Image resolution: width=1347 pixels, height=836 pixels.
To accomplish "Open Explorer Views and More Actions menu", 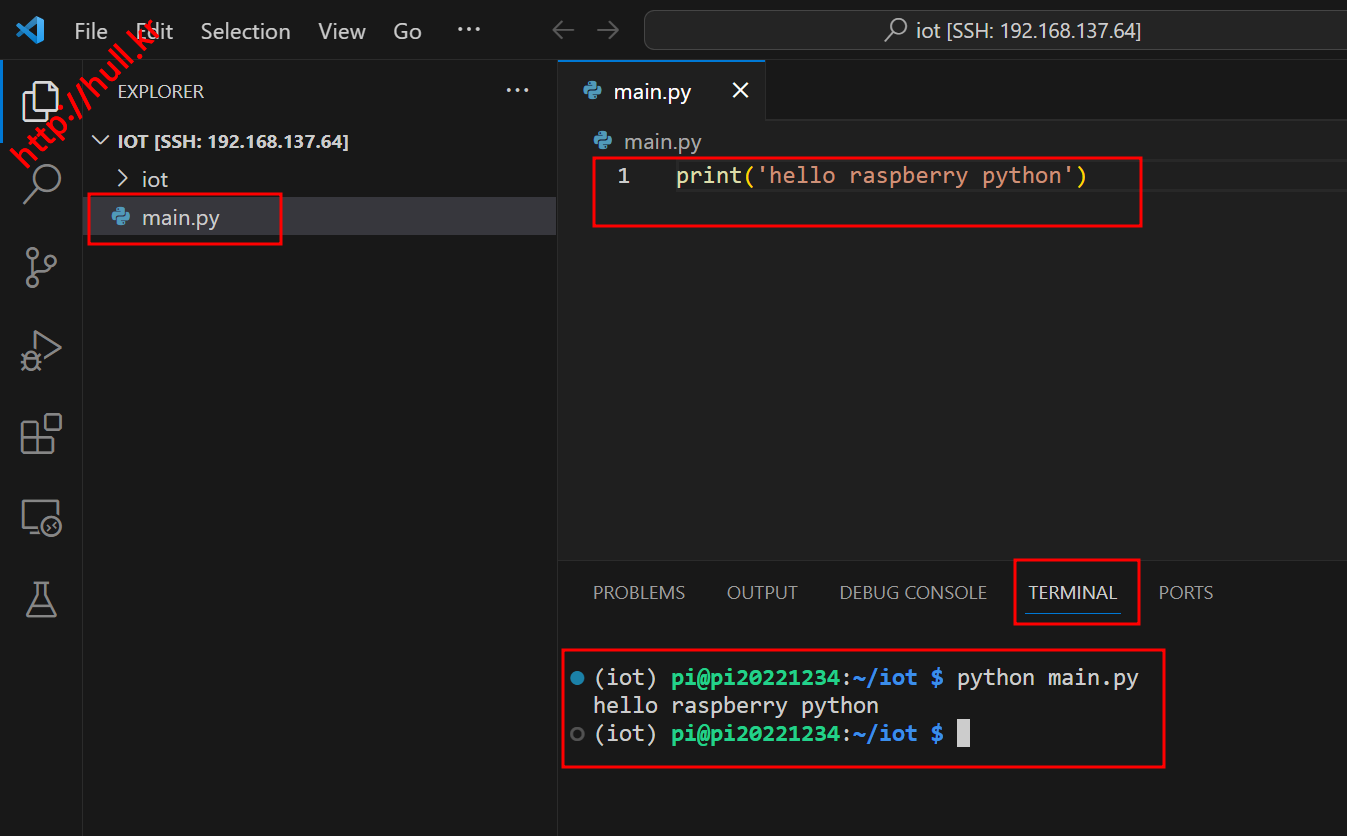I will pos(517,91).
